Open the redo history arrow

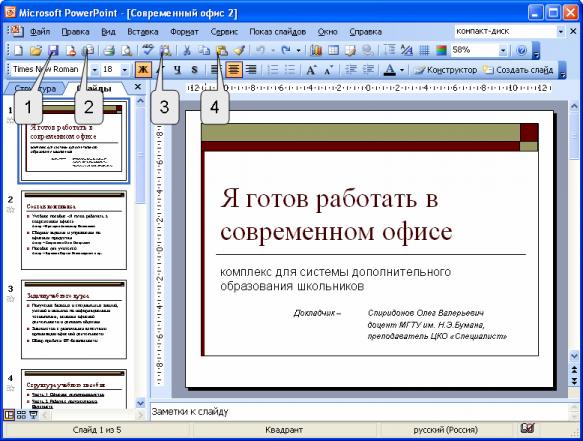(x=298, y=50)
